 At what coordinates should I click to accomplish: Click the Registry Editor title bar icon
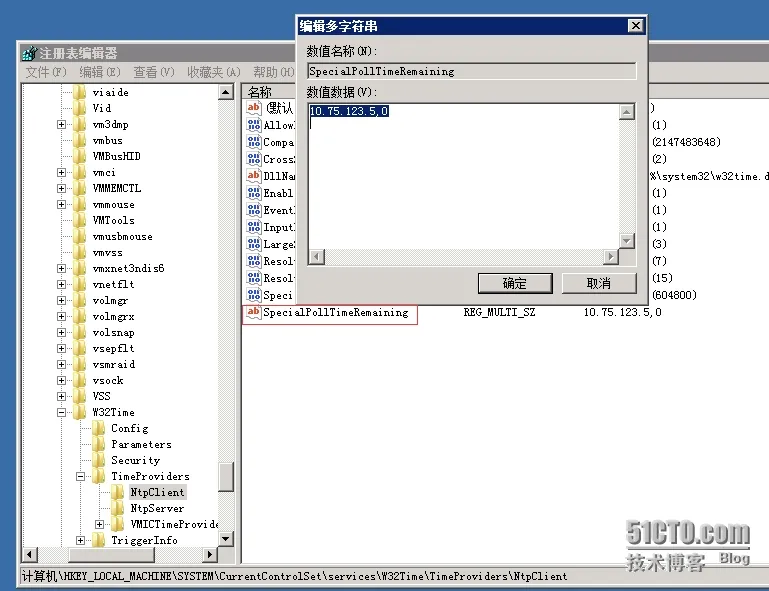click(x=29, y=53)
